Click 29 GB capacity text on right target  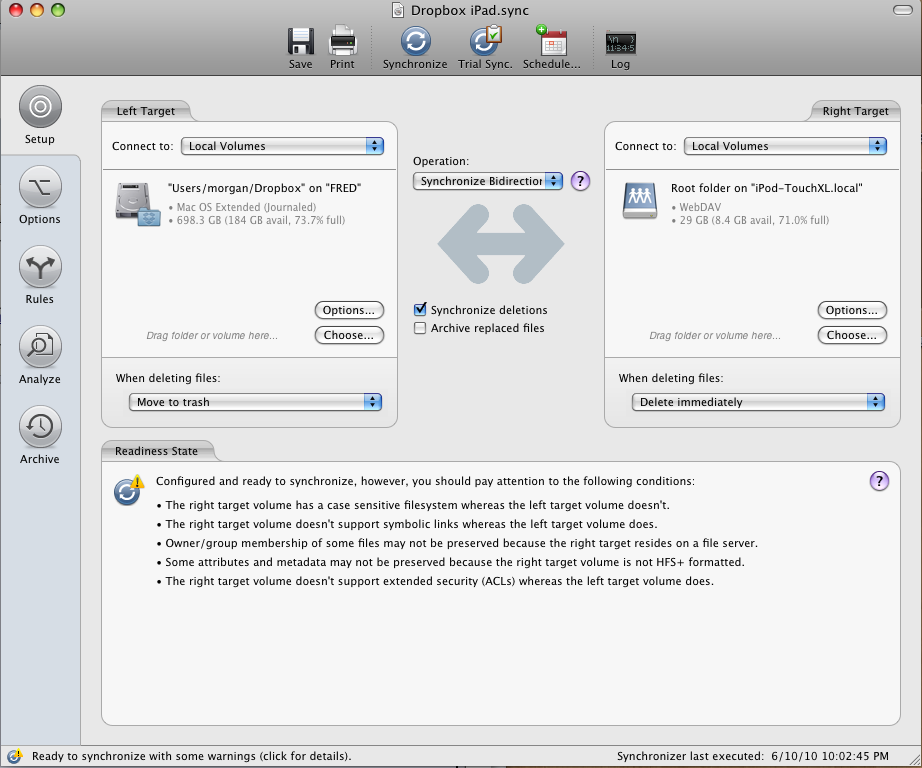(750, 221)
